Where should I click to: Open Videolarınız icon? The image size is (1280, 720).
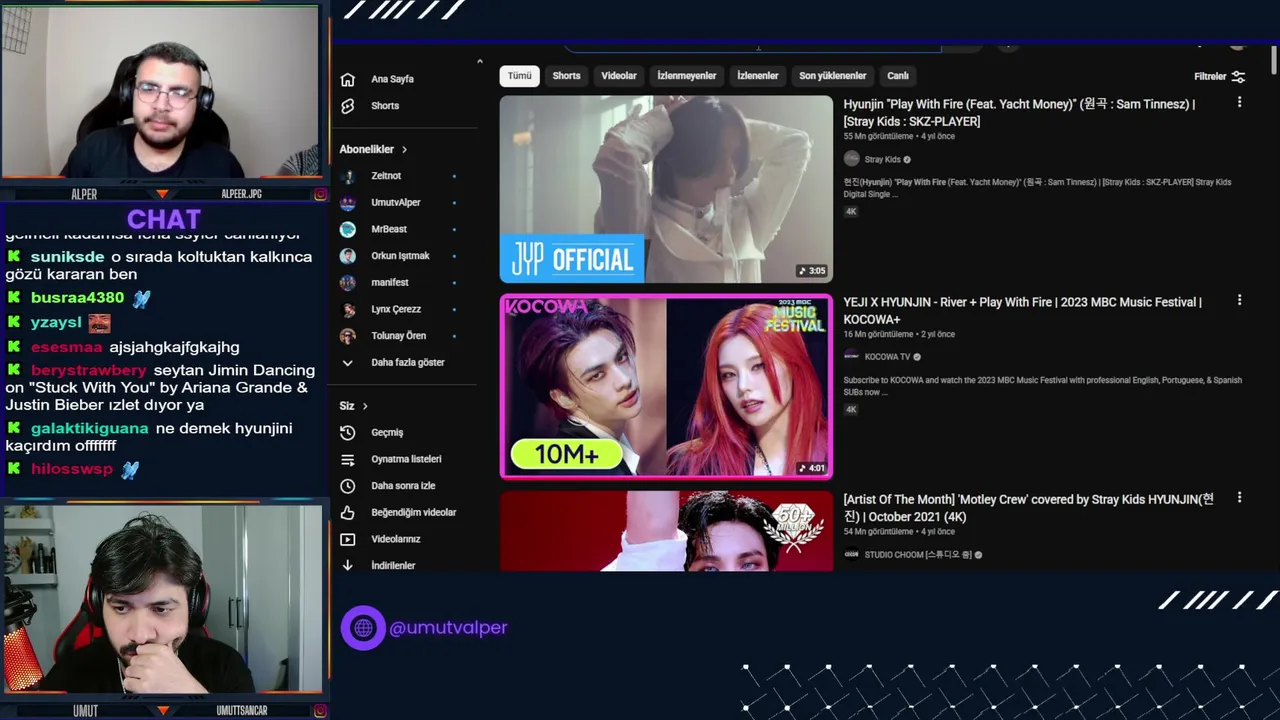(x=348, y=539)
